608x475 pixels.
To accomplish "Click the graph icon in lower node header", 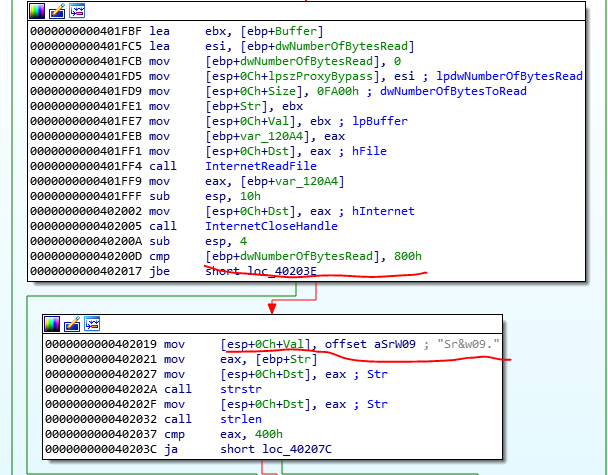I will pos(92,324).
